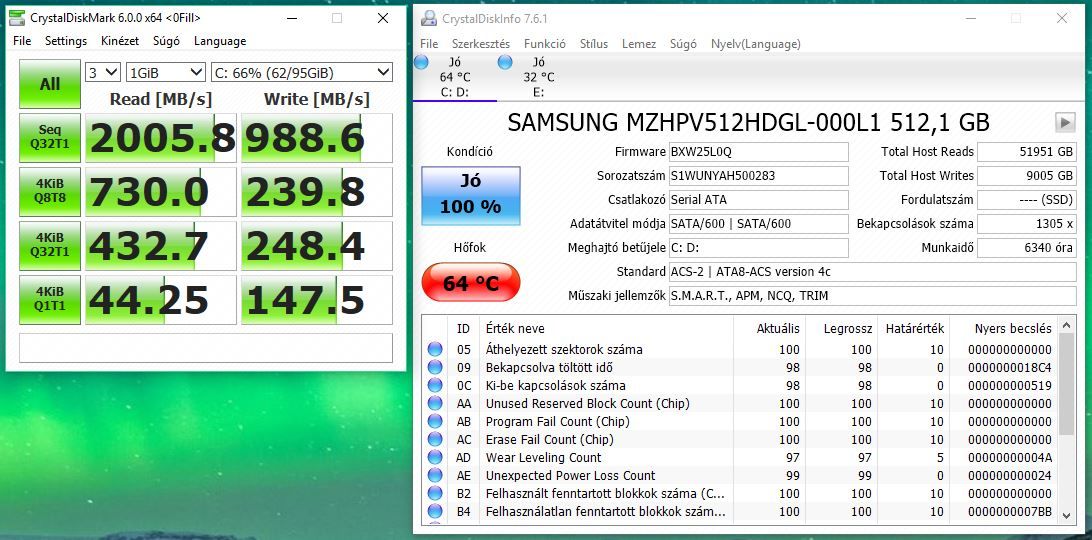Viewport: 1092px width, 540px height.
Task: Click the CrystalDiskMark app icon in title bar
Action: (17, 18)
